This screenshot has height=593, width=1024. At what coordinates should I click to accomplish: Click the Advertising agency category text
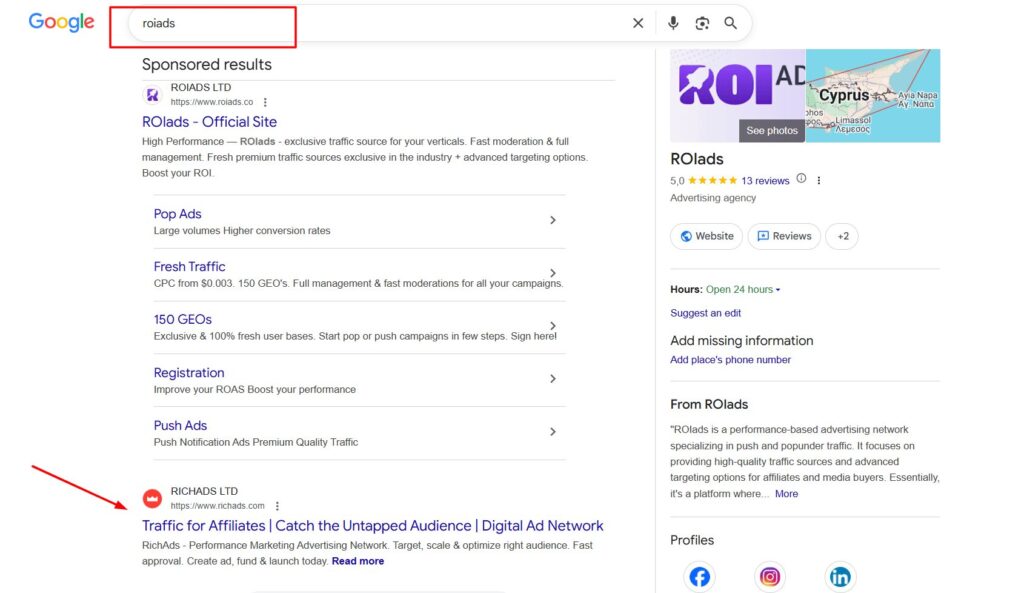click(x=713, y=198)
